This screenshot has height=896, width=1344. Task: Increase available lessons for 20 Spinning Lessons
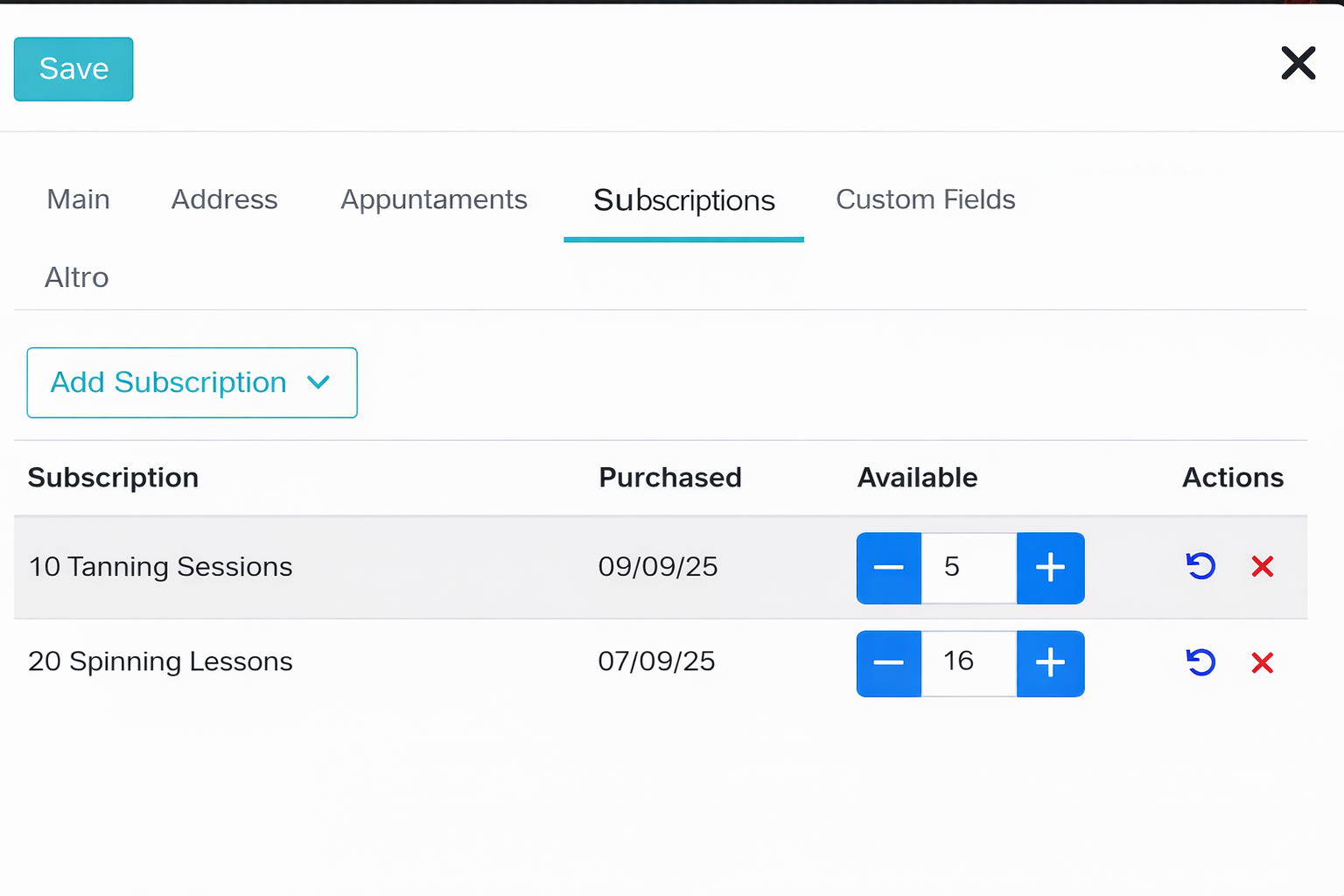pyautogui.click(x=1050, y=663)
